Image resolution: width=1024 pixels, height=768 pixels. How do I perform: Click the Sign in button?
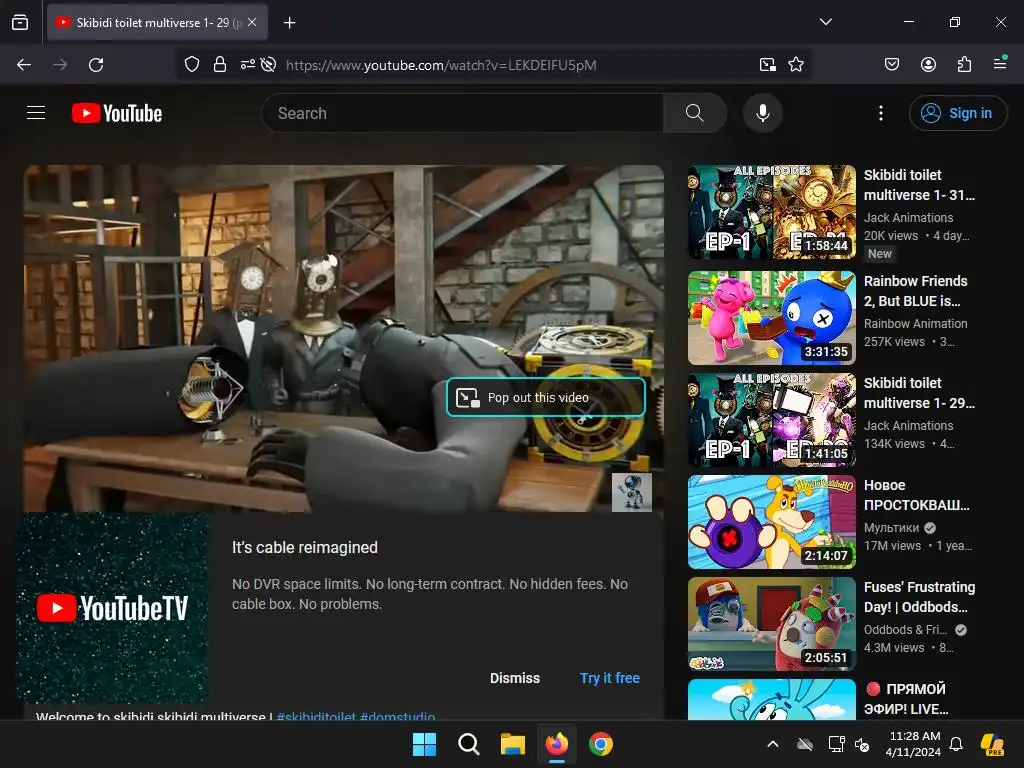[x=957, y=113]
